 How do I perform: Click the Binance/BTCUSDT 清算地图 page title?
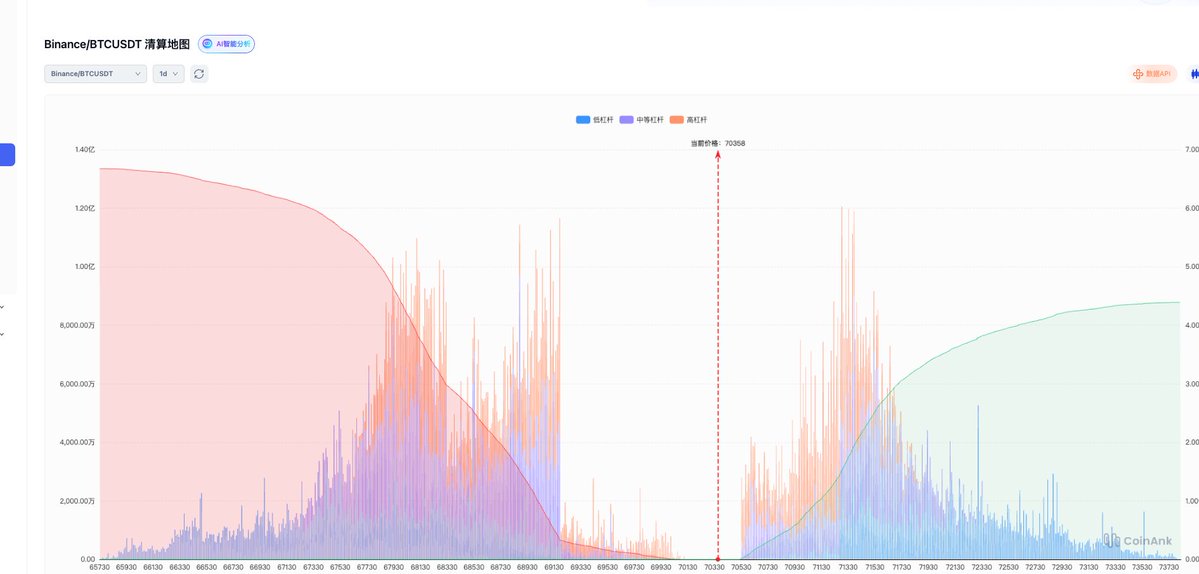pyautogui.click(x=117, y=44)
